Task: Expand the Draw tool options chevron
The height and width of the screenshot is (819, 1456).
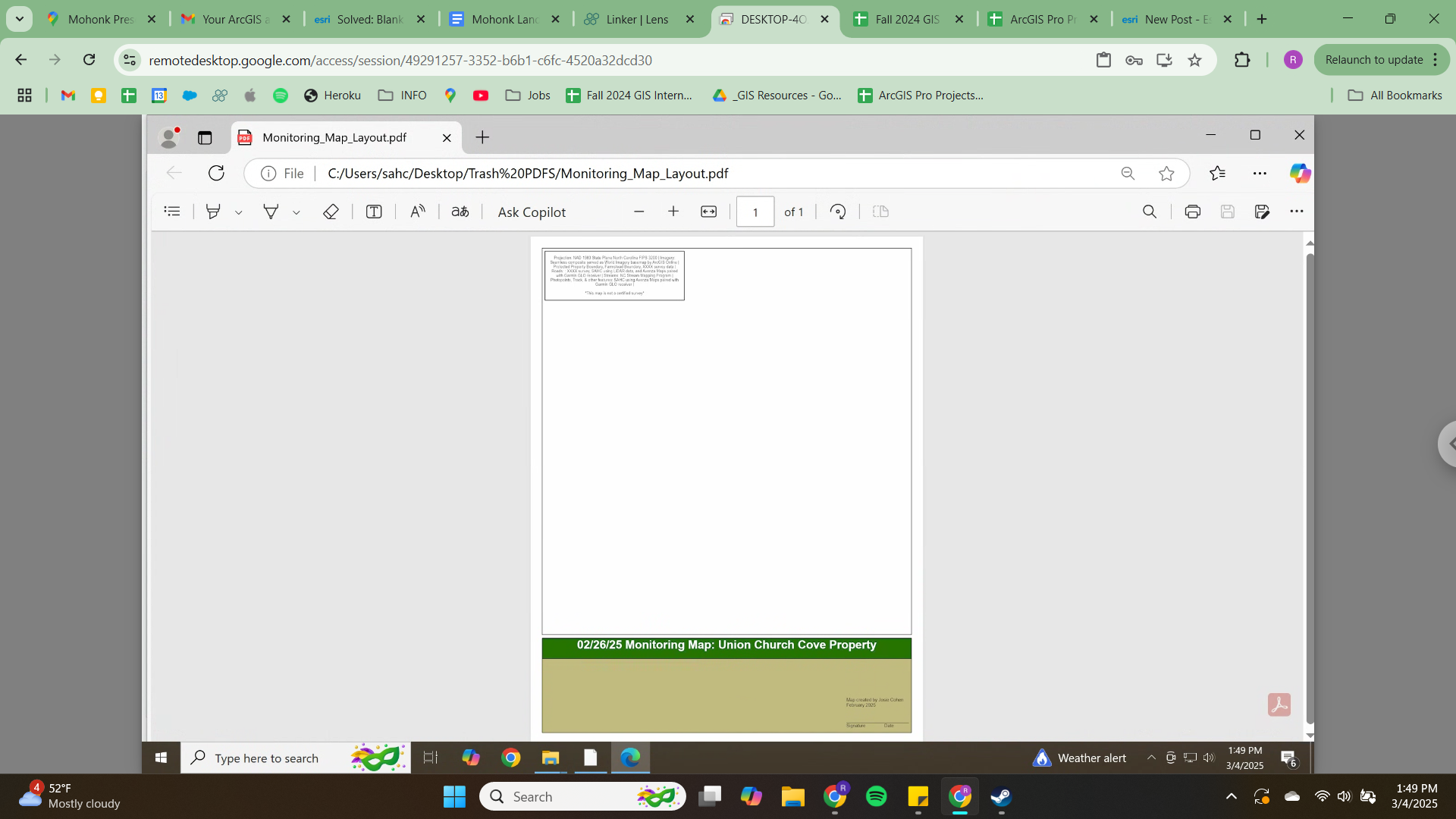Action: point(296,212)
